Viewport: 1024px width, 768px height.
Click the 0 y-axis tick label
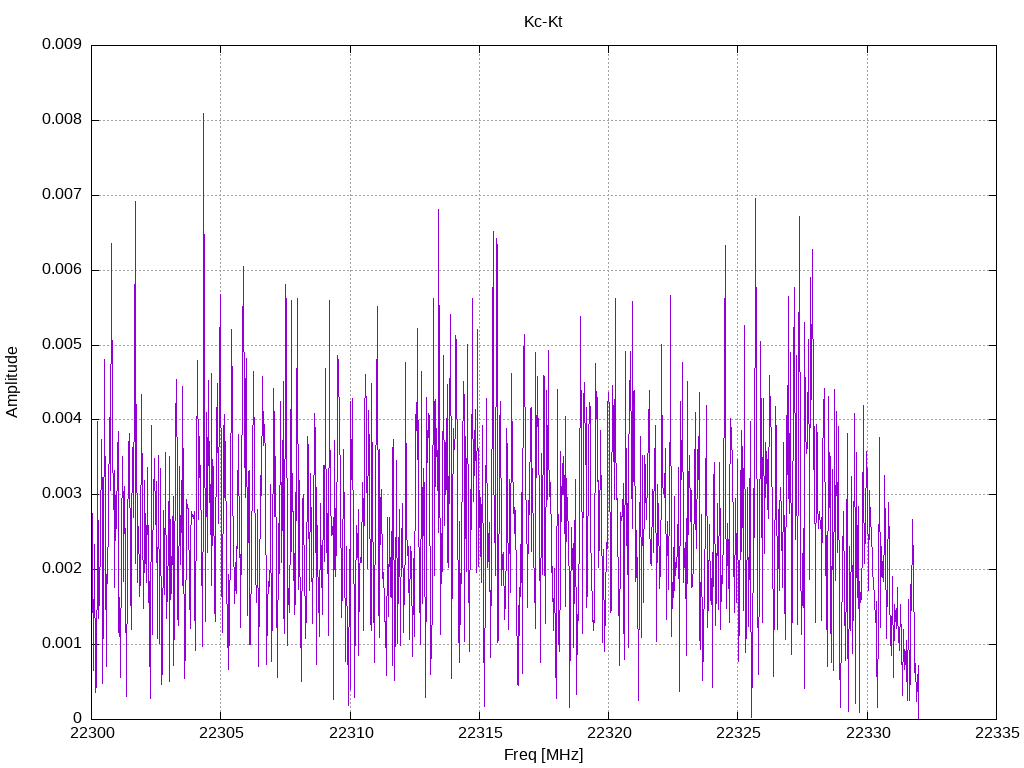tap(77, 718)
